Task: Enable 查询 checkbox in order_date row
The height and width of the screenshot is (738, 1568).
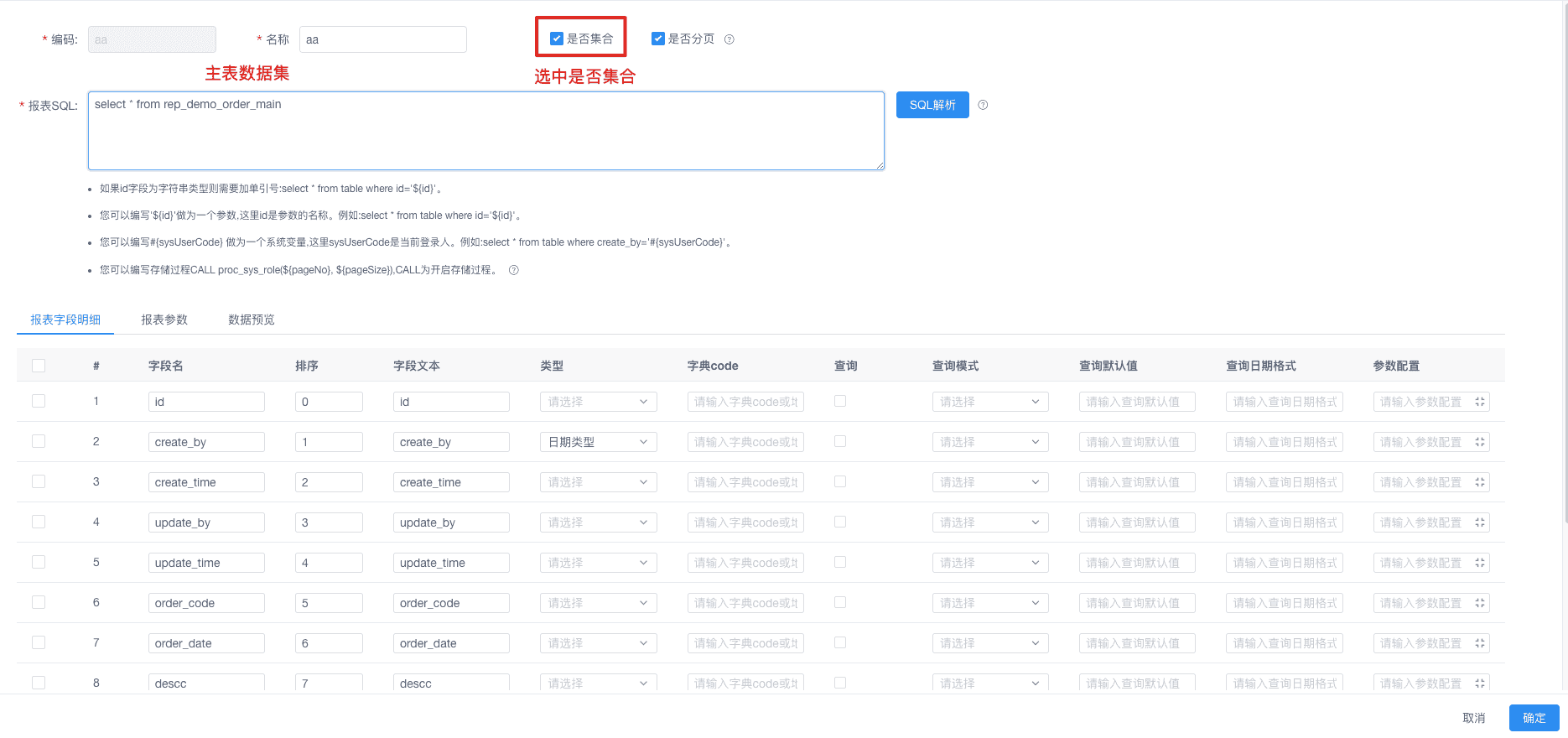Action: click(x=840, y=642)
